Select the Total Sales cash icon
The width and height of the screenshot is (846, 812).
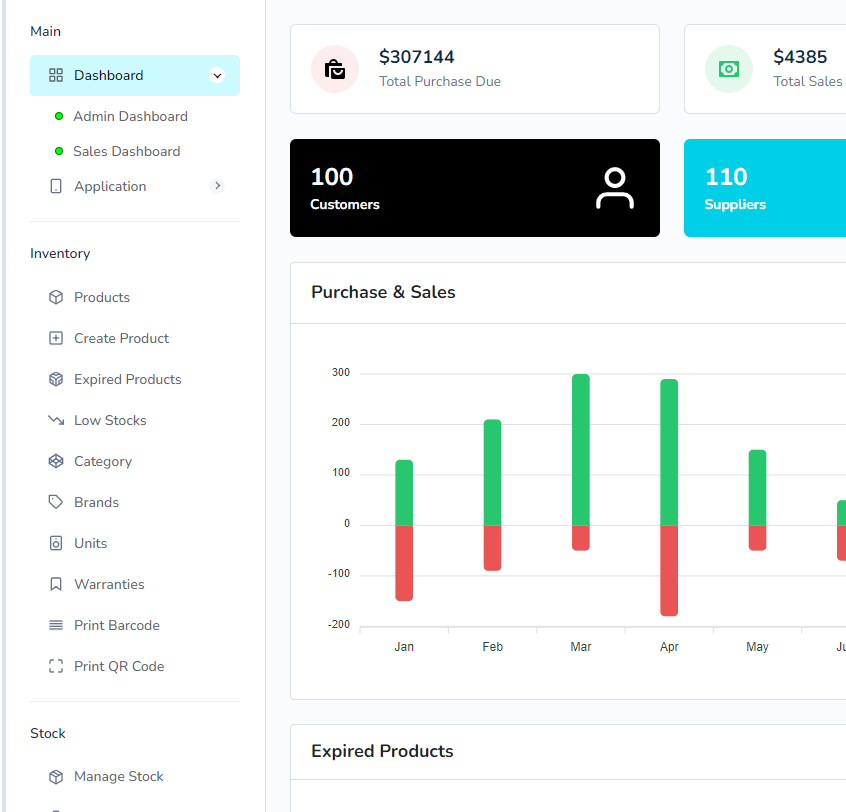[x=728, y=68]
